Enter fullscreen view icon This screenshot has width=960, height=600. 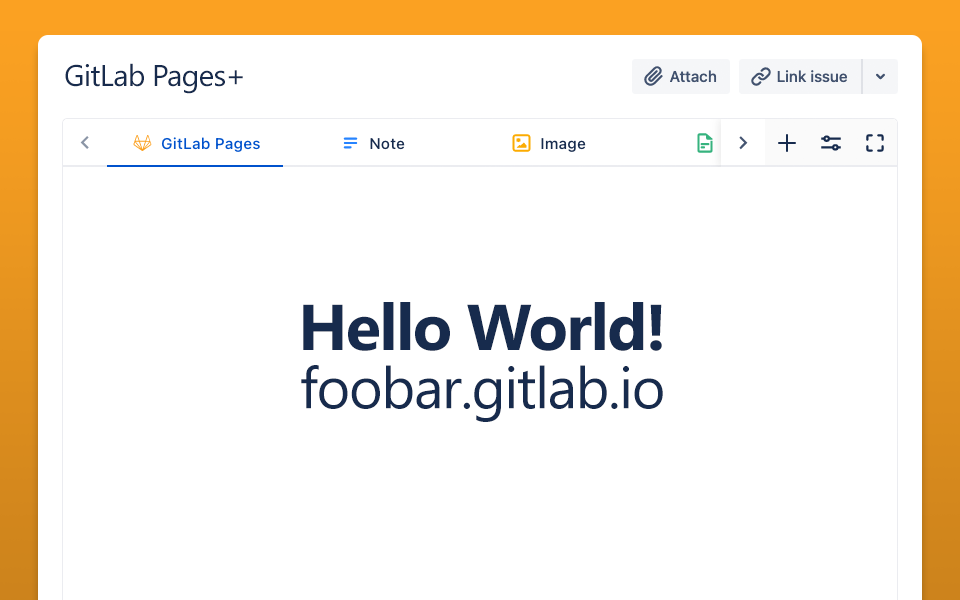[x=875, y=143]
